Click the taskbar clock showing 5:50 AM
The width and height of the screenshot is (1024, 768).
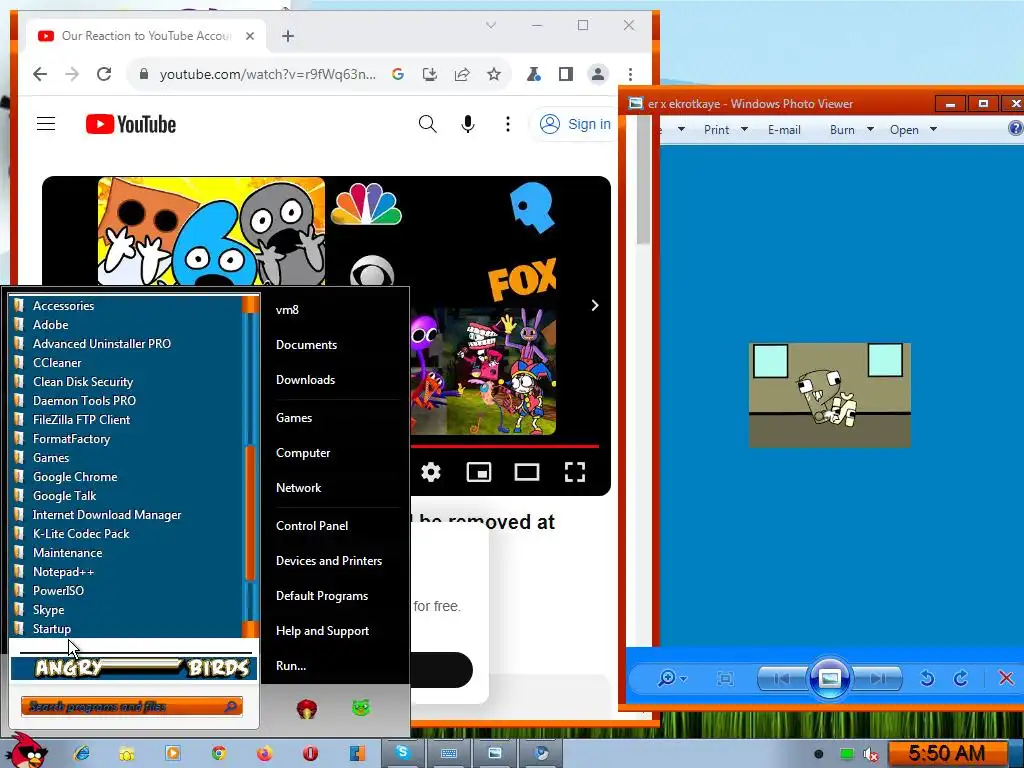(x=947, y=754)
